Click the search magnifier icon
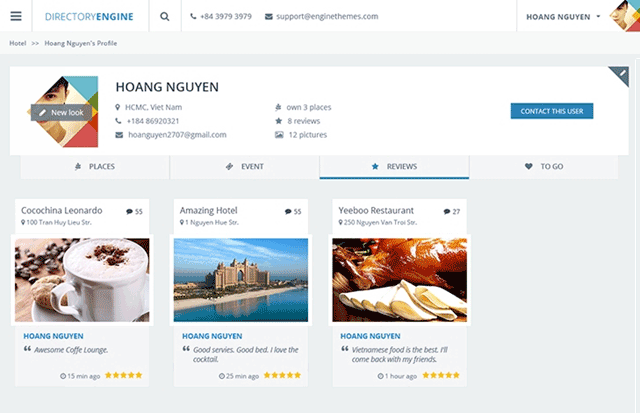 164,16
